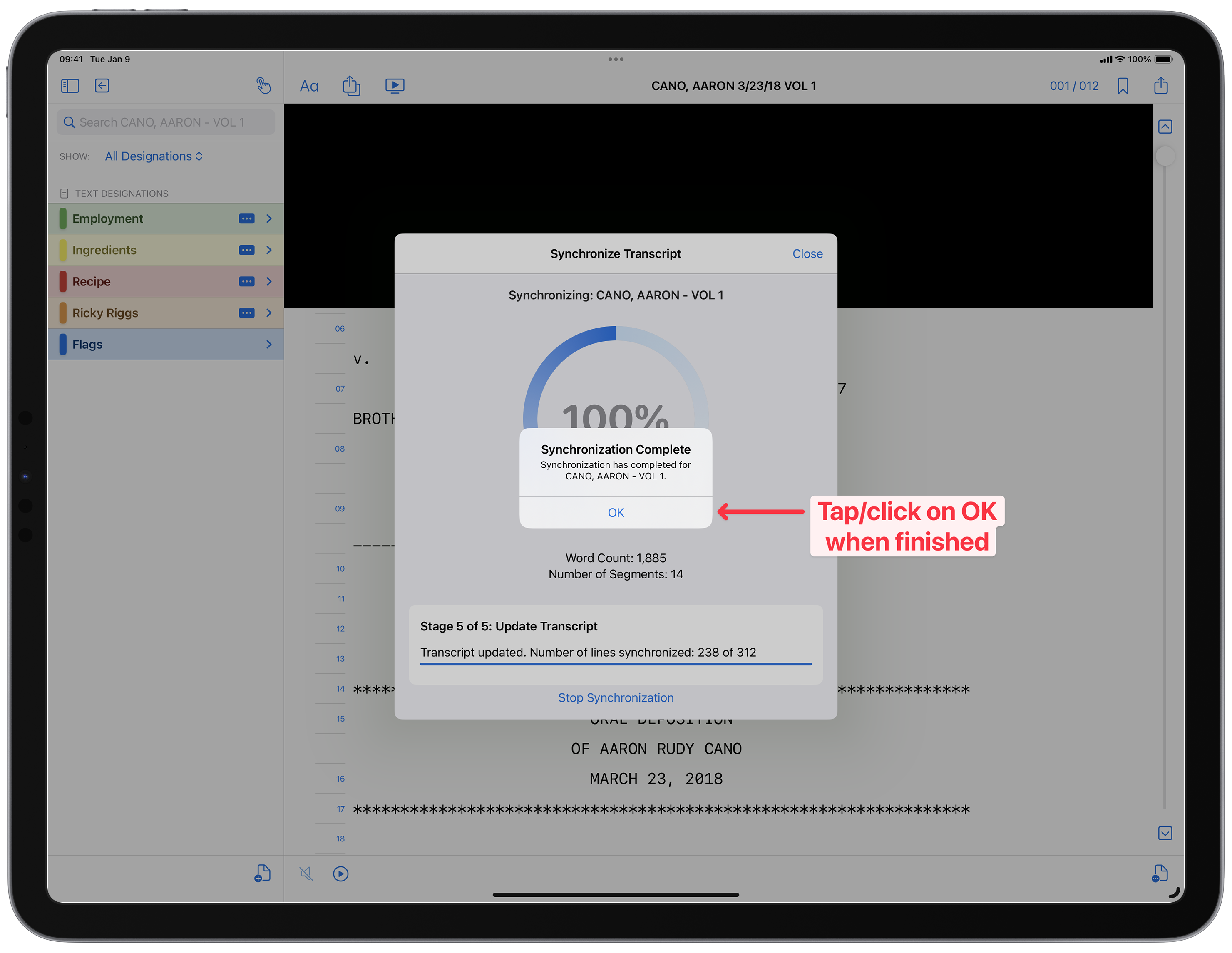Open the All Designations dropdown
The height and width of the screenshot is (953, 1232).
click(154, 156)
